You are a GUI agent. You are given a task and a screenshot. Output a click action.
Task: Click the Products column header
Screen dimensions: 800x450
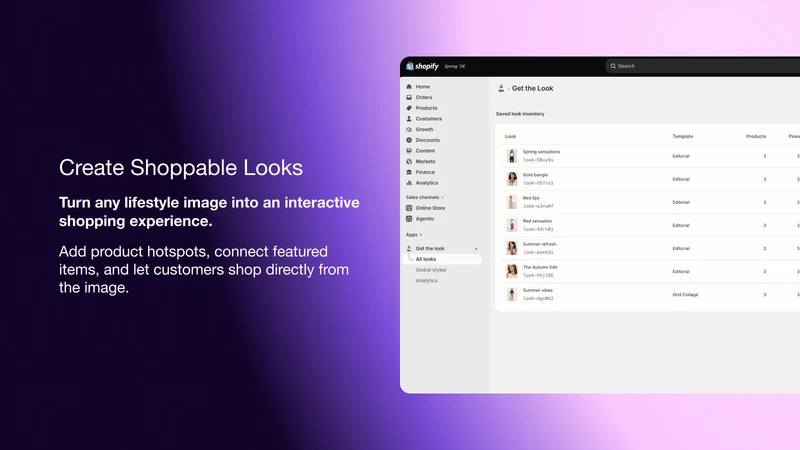pyautogui.click(x=756, y=137)
